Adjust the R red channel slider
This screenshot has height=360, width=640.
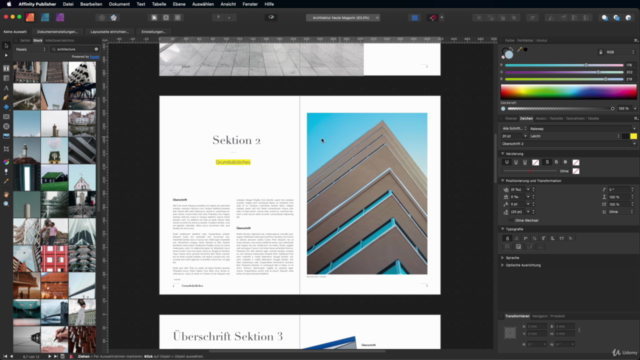564,65
